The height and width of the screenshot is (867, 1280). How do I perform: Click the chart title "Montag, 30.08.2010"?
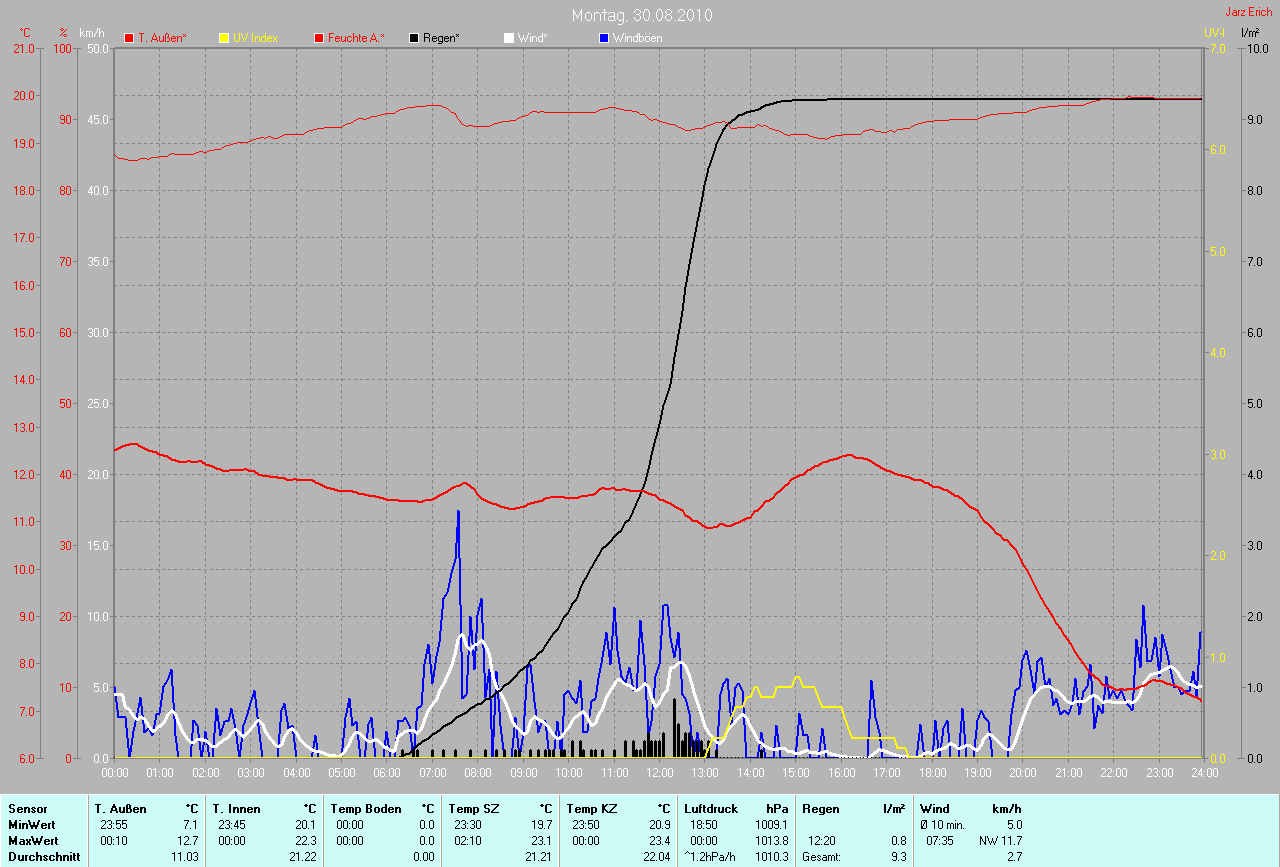tap(640, 15)
